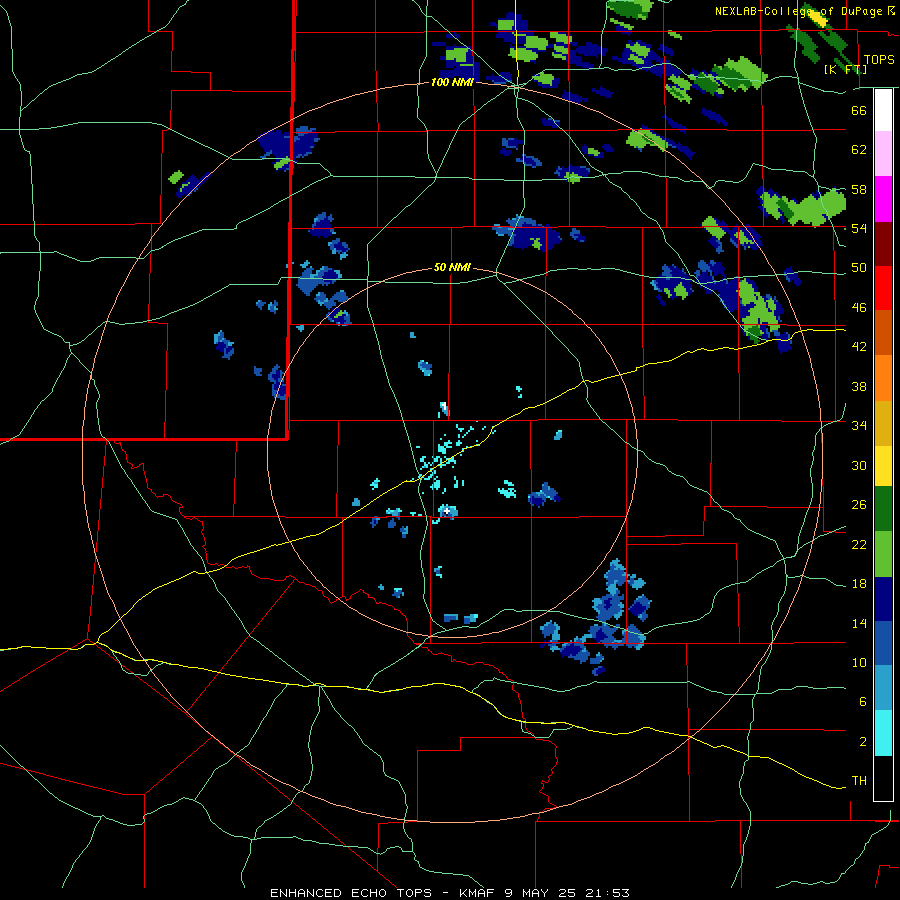Click the "34" scale label
This screenshot has width=900, height=900.
coord(859,426)
